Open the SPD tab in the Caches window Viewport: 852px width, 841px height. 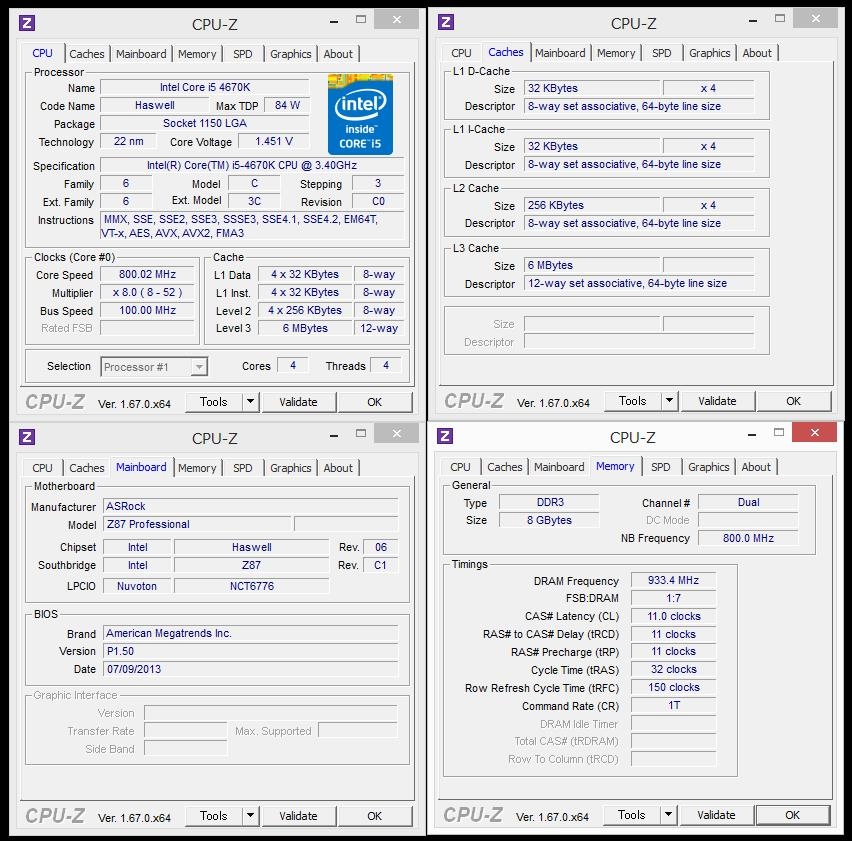pos(661,53)
